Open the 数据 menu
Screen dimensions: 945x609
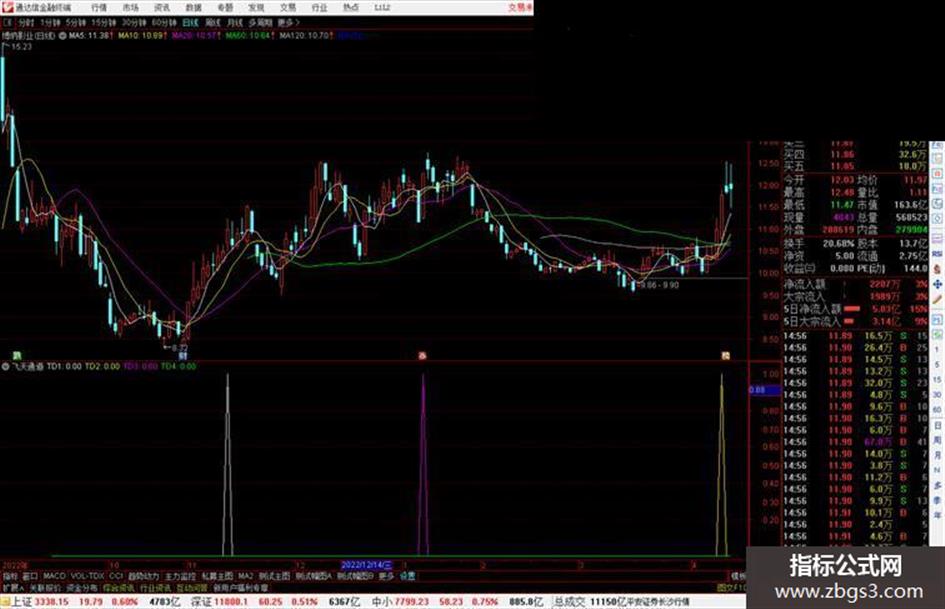(x=193, y=7)
